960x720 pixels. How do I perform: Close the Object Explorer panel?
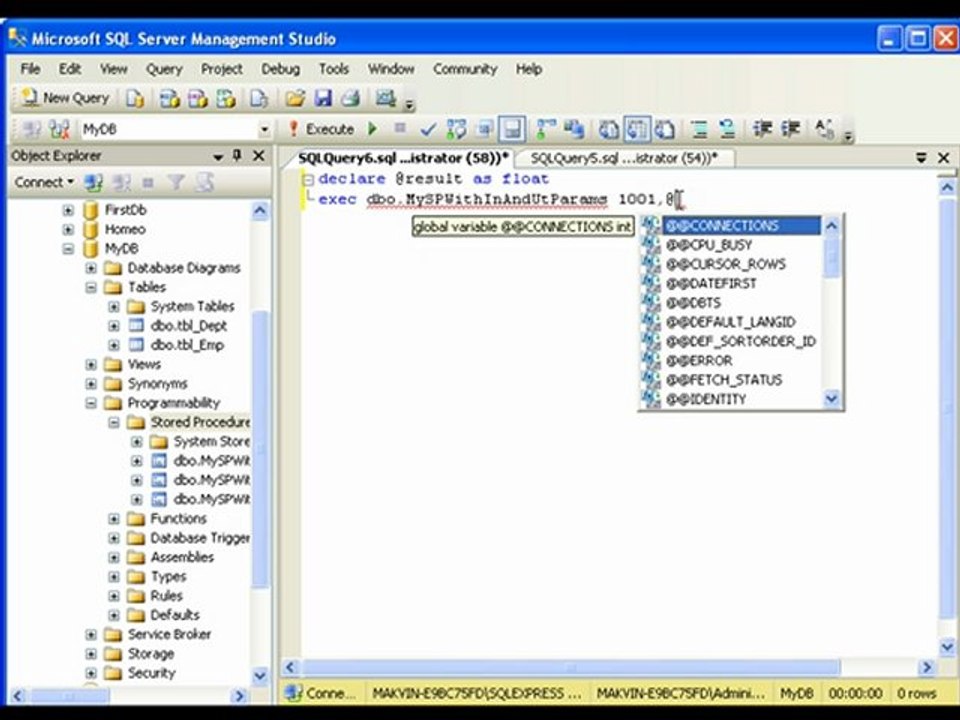[259, 156]
